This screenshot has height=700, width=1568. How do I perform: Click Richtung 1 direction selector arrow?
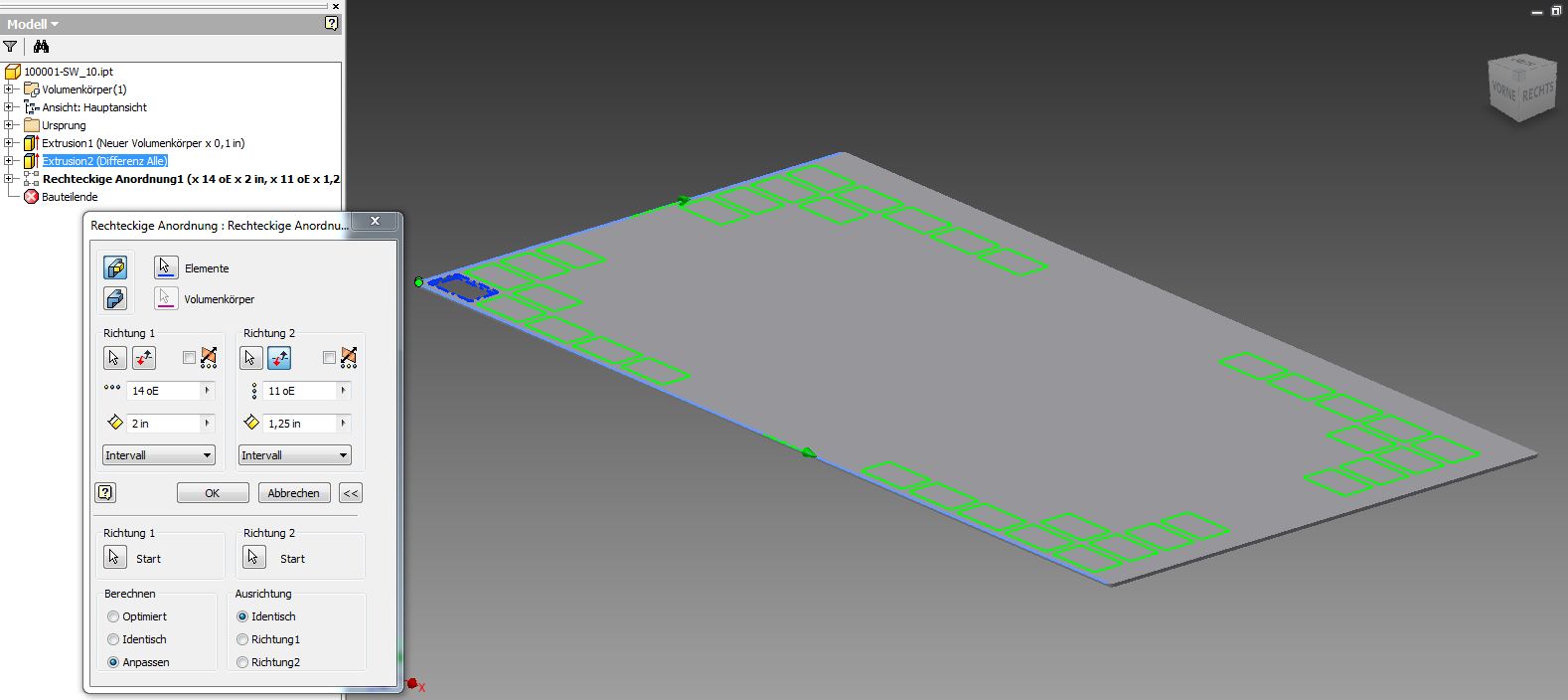(x=114, y=358)
